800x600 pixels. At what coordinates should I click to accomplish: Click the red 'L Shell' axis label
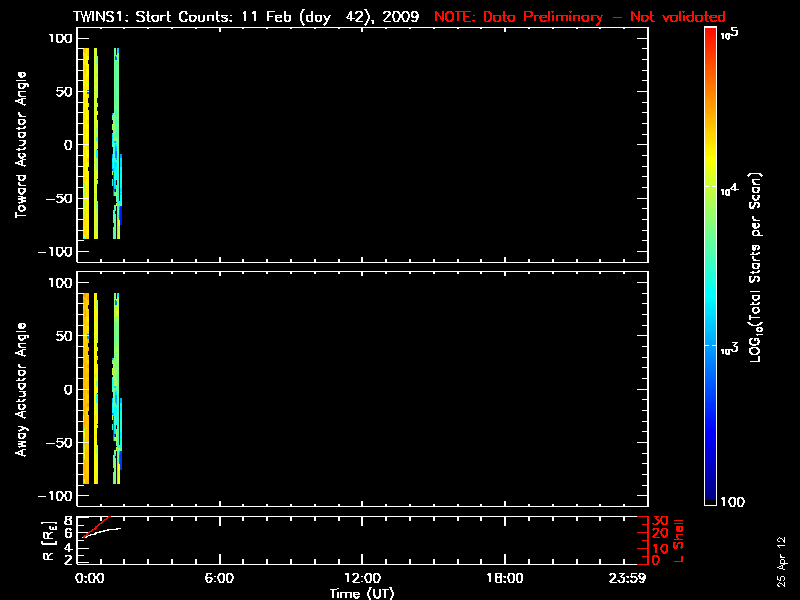tap(680, 540)
